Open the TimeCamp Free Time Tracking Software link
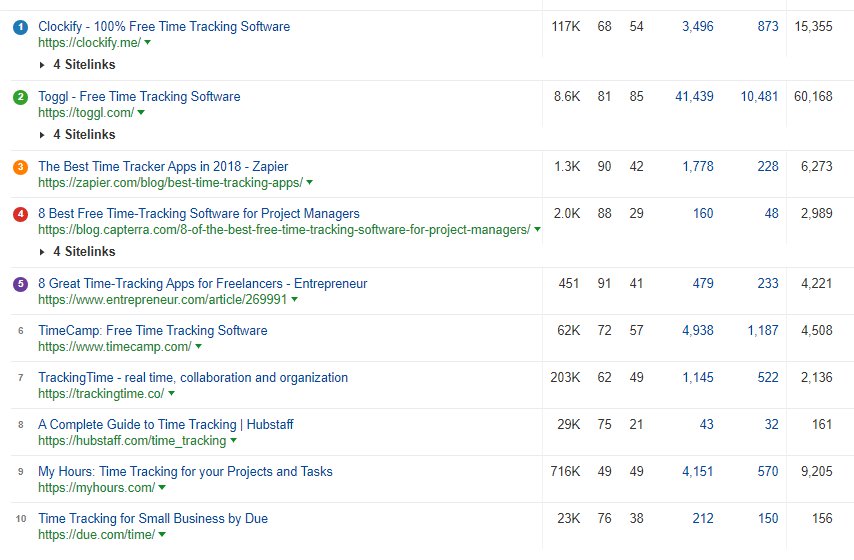 (x=152, y=331)
